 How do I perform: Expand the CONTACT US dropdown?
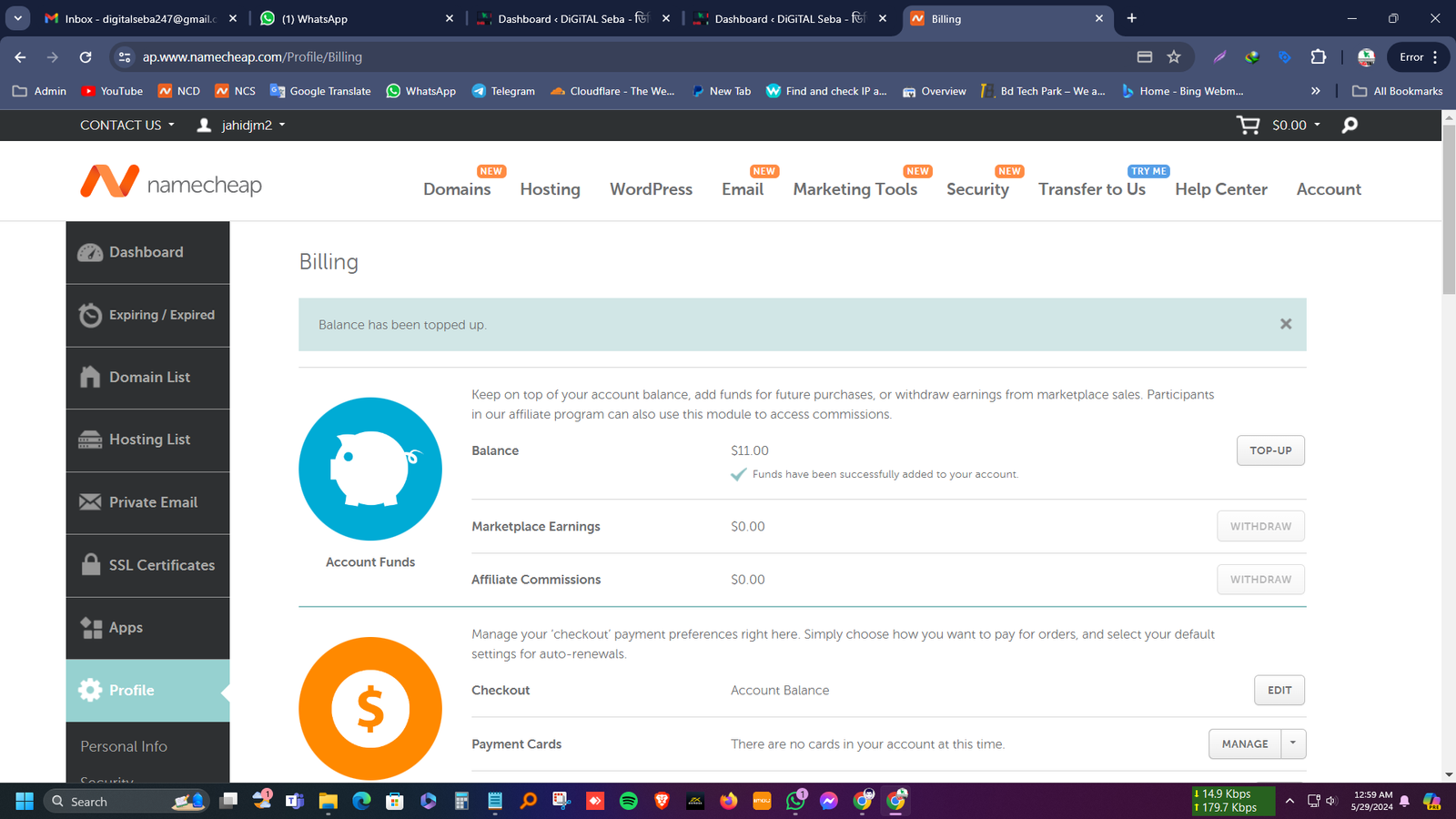[126, 125]
